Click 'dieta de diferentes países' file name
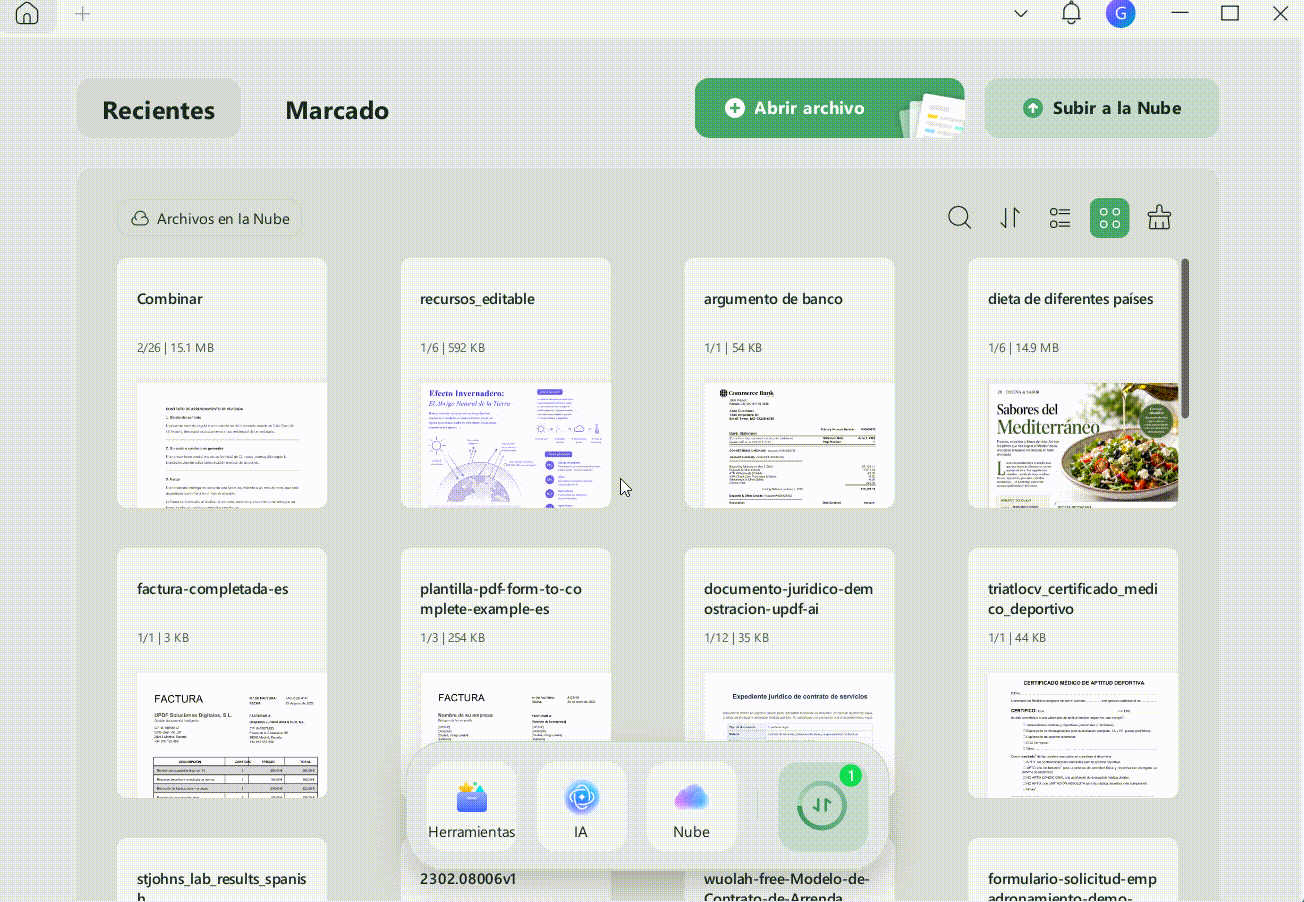Screen dimensions: 1304x902 coord(1070,299)
